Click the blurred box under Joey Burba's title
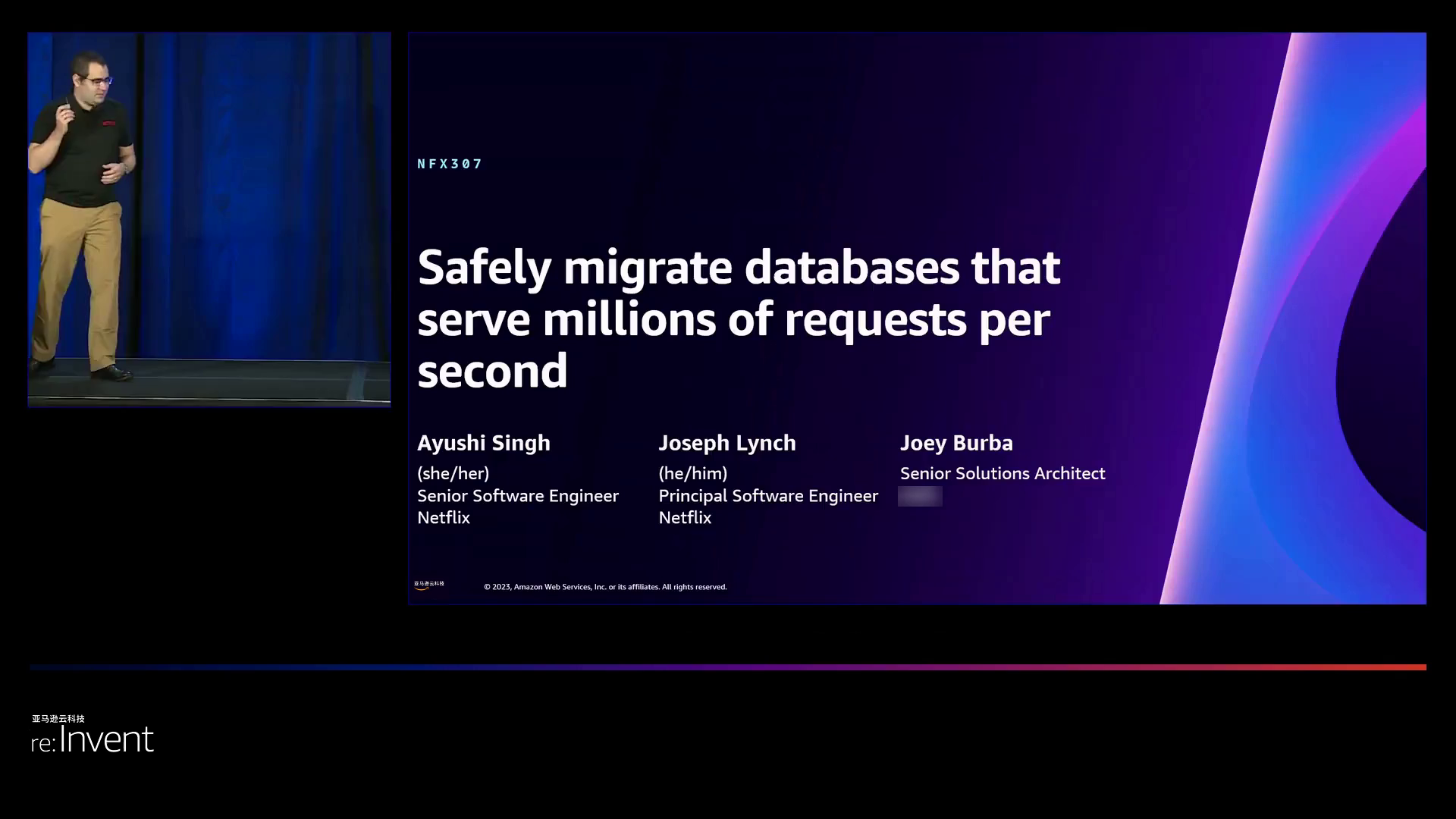 click(920, 497)
